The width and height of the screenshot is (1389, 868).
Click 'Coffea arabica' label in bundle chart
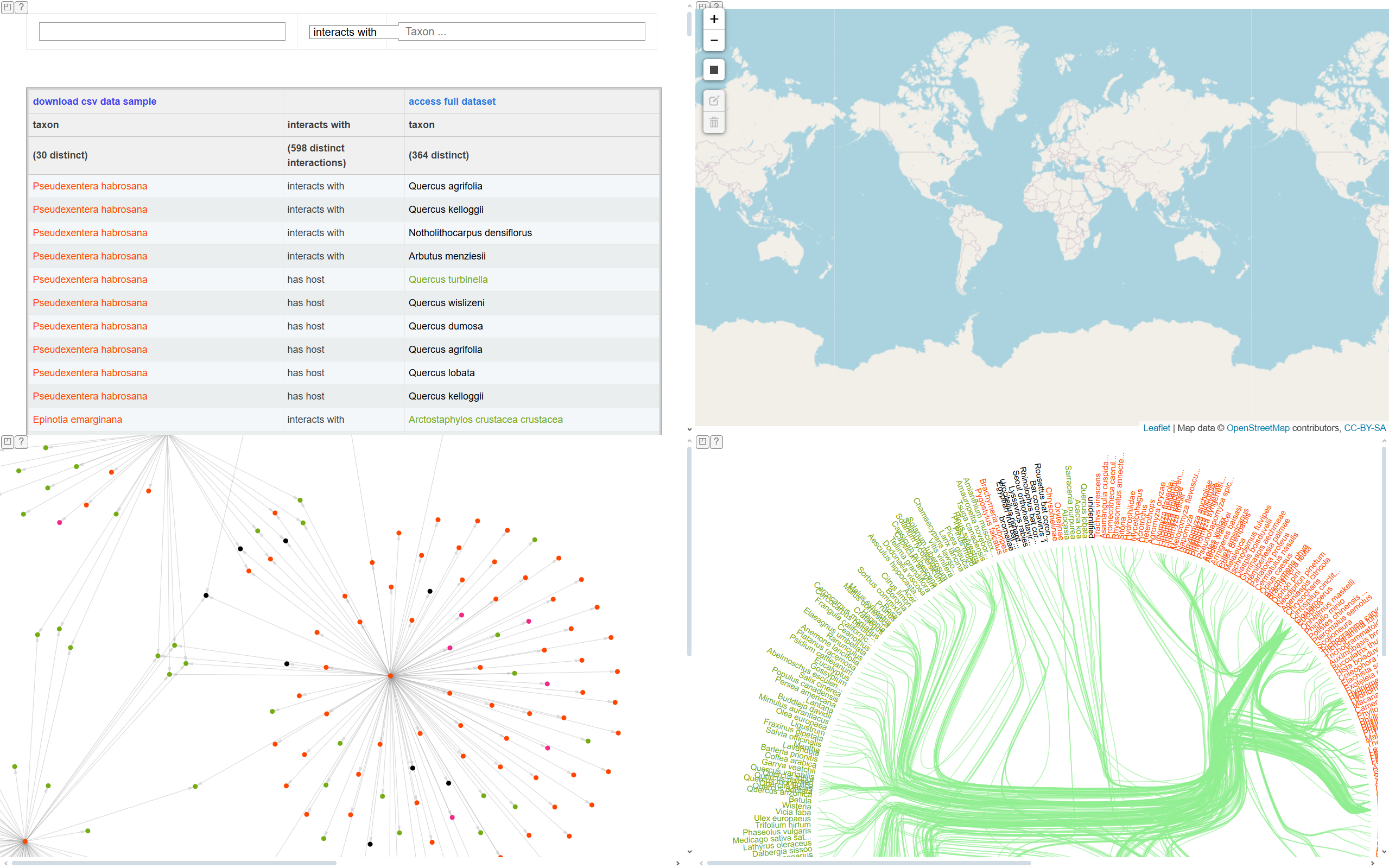tap(790, 759)
